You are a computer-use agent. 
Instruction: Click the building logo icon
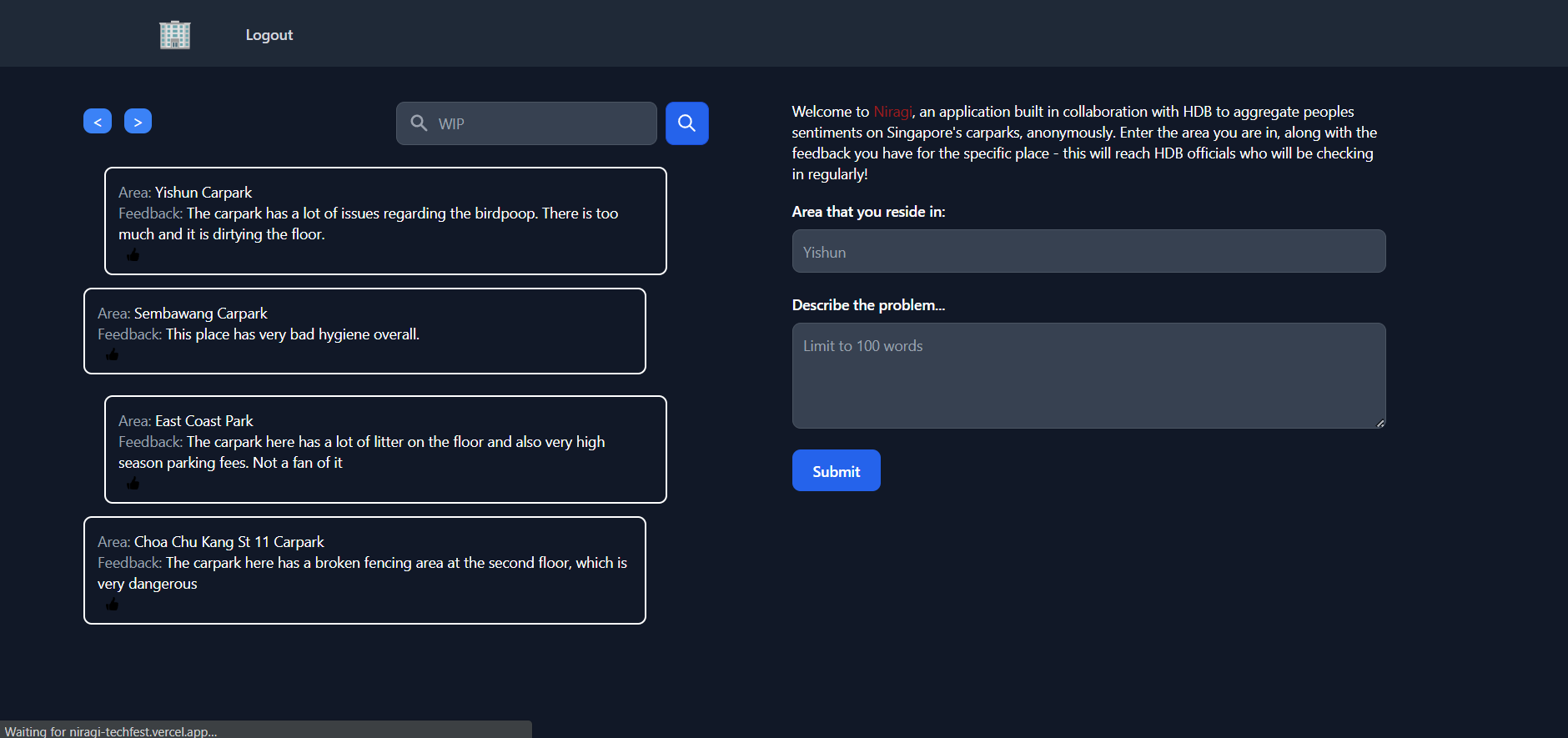point(173,34)
